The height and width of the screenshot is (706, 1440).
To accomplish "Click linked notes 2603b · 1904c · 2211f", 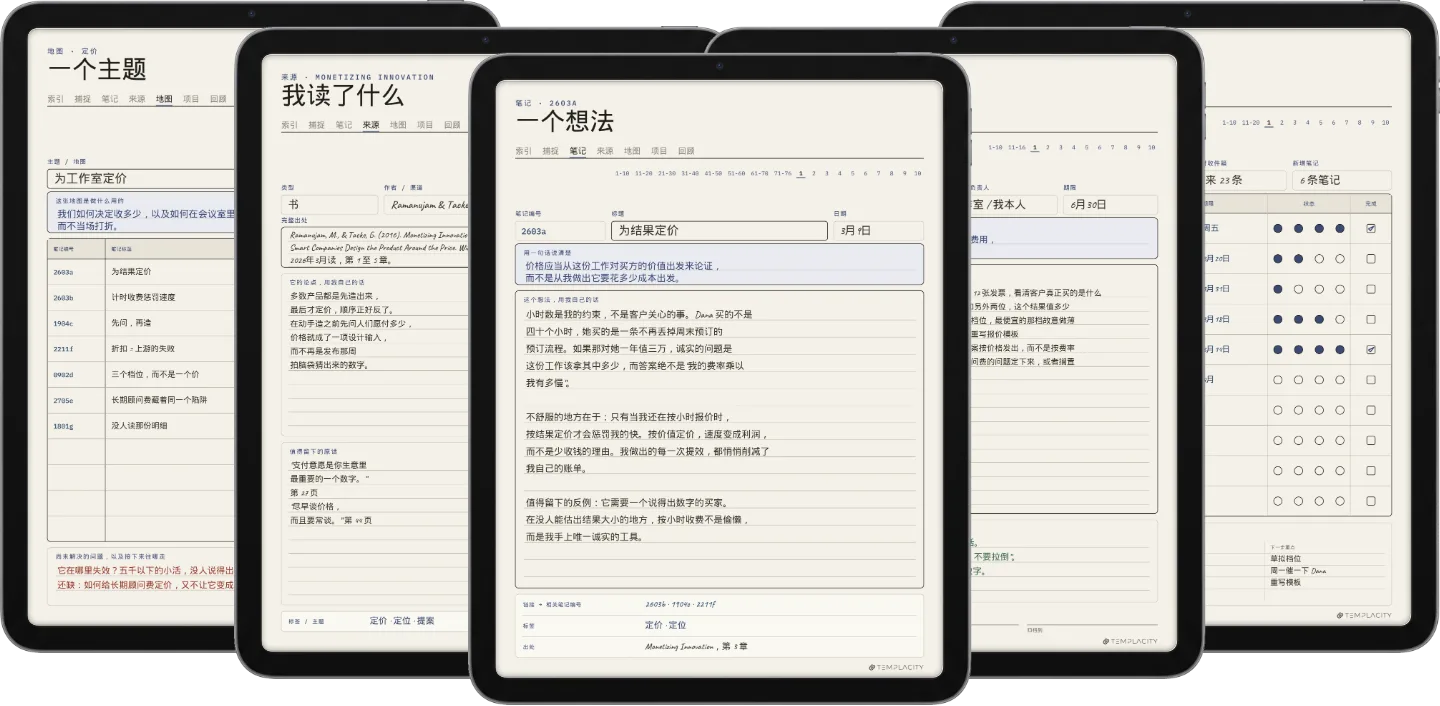I will click(681, 605).
